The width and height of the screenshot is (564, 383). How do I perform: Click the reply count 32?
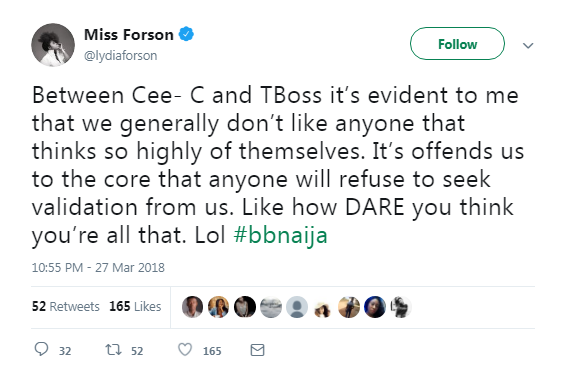tap(65, 351)
